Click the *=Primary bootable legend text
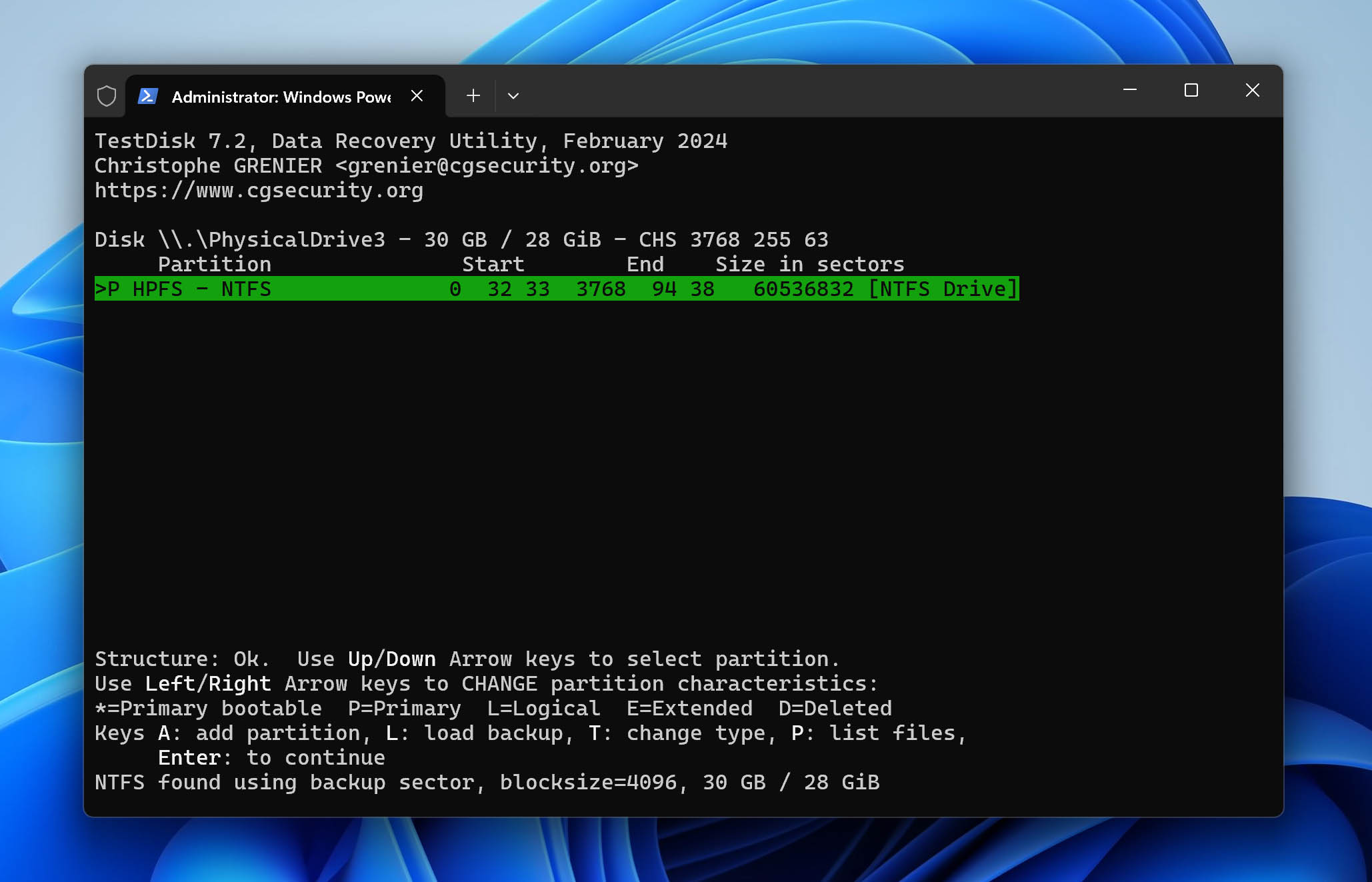 208,709
